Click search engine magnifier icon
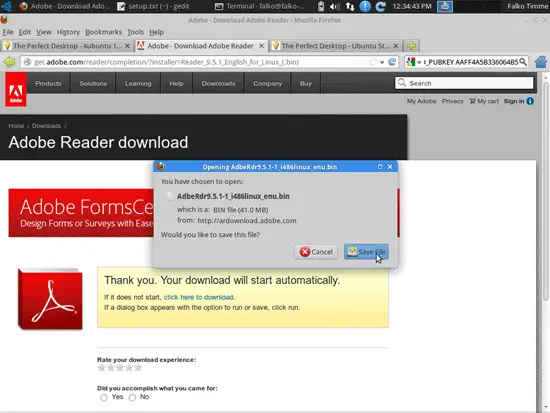Viewport: 550px width, 413px height. 523,62
